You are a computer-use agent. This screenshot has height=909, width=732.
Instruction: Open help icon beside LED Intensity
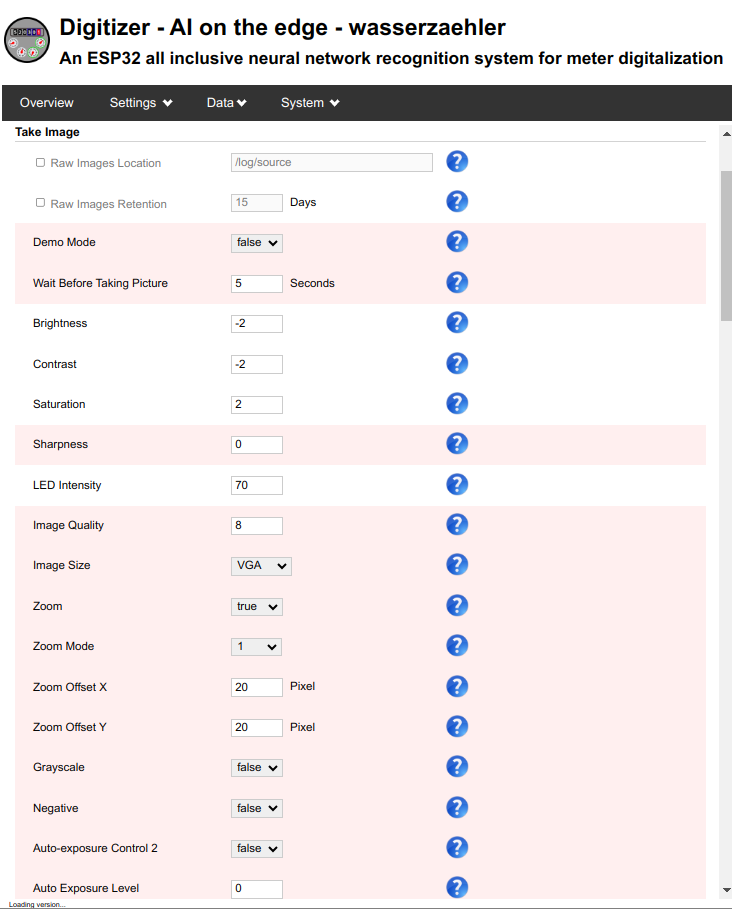click(457, 485)
